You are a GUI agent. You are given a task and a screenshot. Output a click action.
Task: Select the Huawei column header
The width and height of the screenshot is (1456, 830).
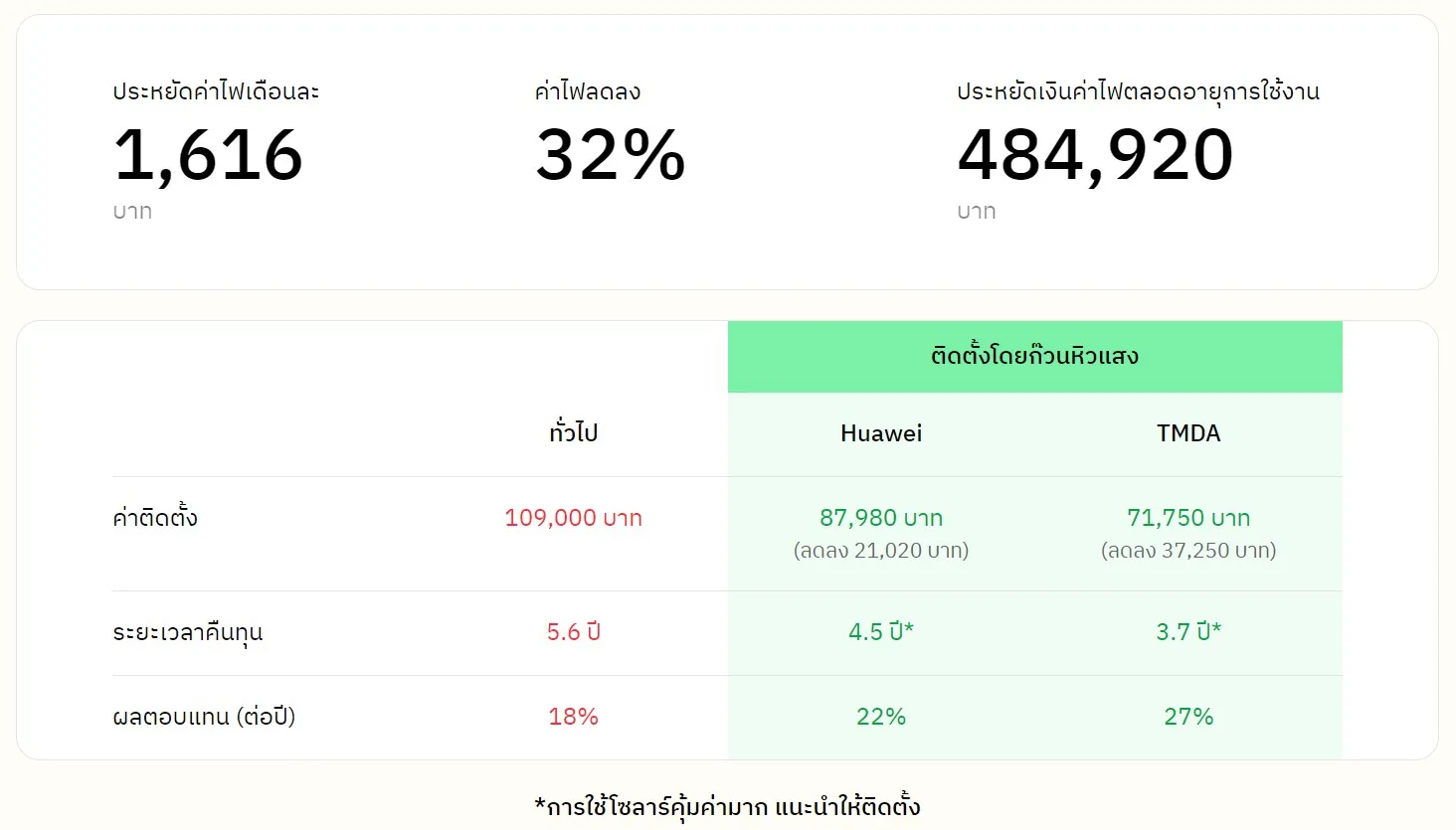pos(881,433)
